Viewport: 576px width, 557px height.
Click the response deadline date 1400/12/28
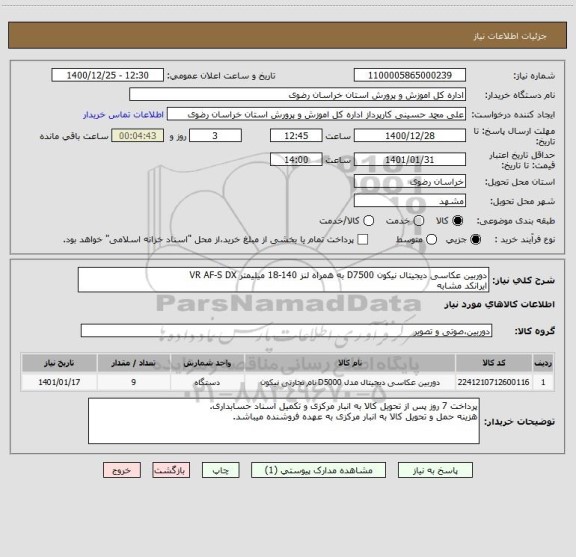point(410,136)
